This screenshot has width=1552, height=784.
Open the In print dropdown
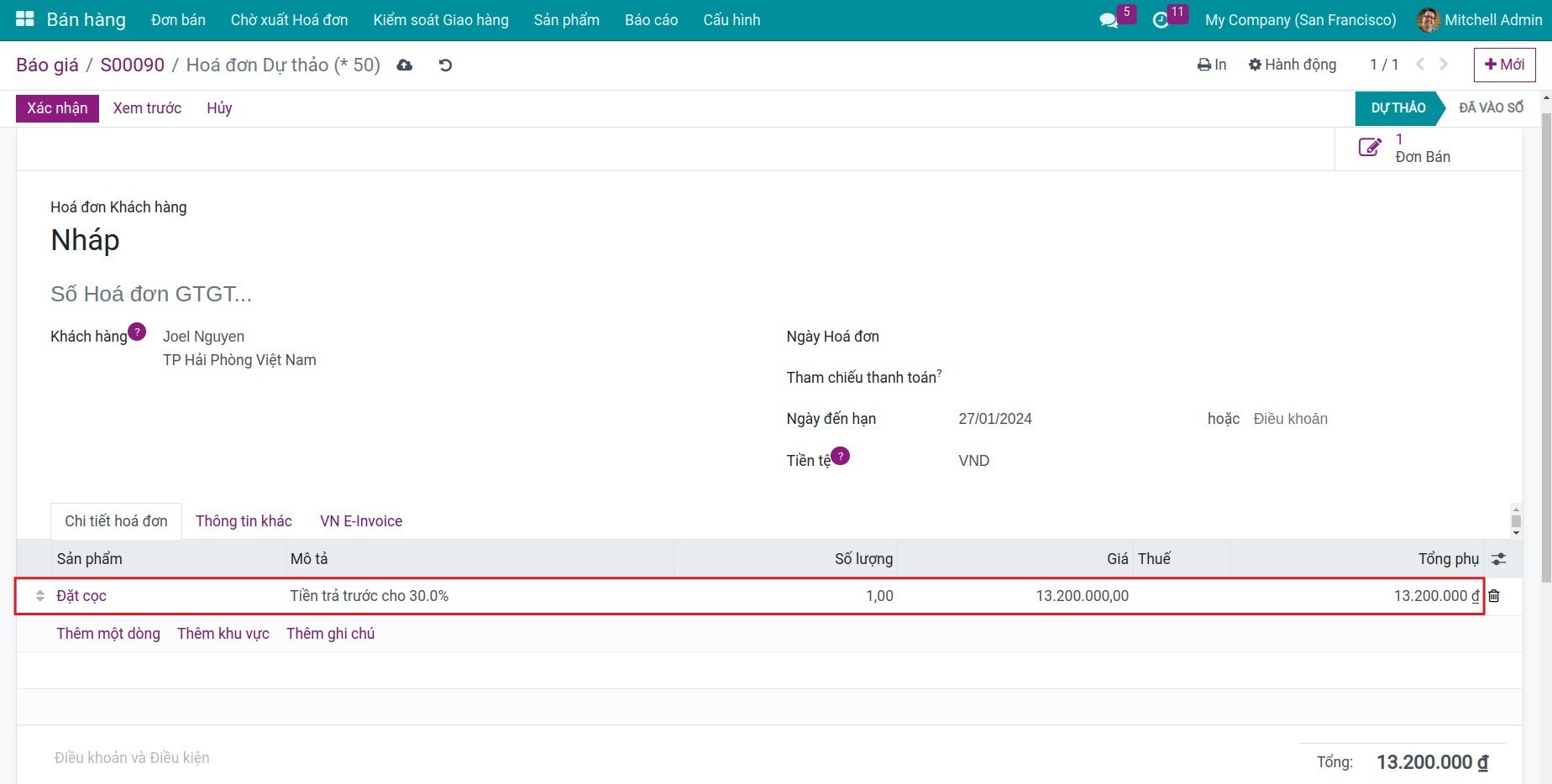(1211, 65)
